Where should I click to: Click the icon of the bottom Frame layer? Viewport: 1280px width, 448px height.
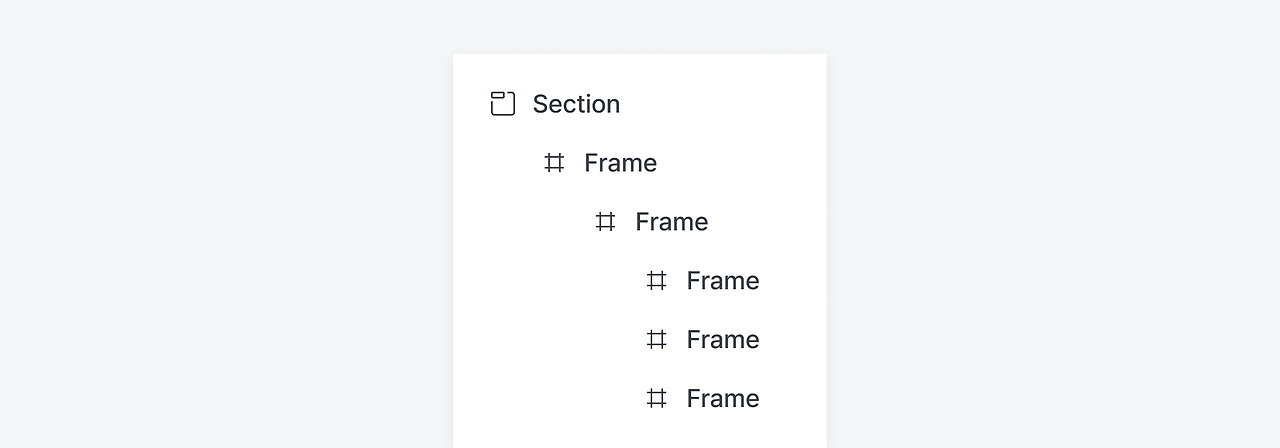[x=656, y=399]
